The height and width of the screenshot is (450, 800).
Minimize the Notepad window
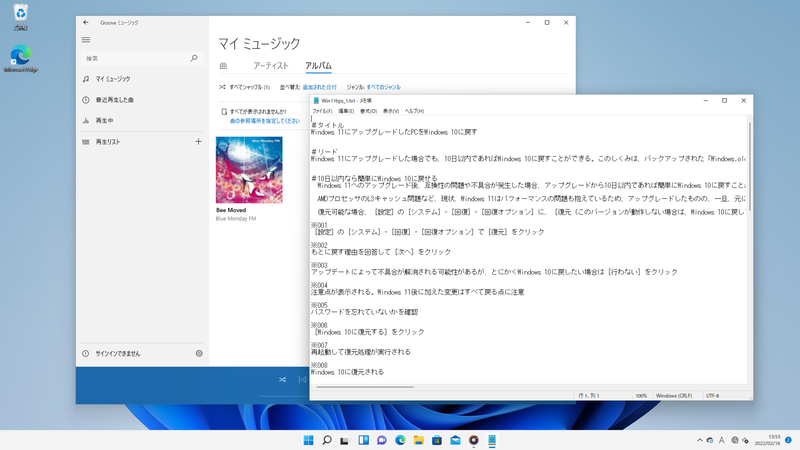[x=706, y=101]
